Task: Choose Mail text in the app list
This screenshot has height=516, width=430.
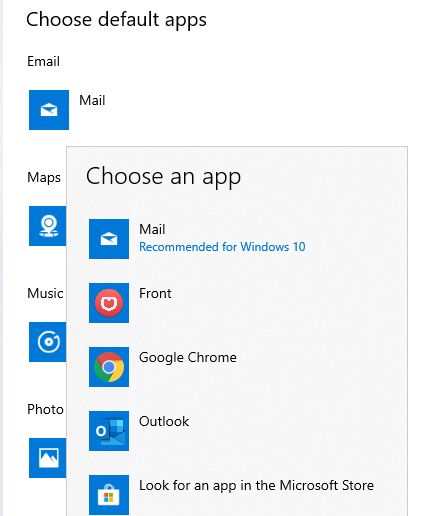Action: (x=152, y=229)
